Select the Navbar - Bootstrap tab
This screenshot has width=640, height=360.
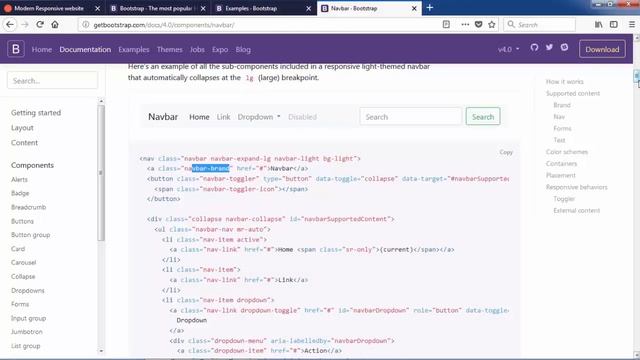[x=354, y=8]
